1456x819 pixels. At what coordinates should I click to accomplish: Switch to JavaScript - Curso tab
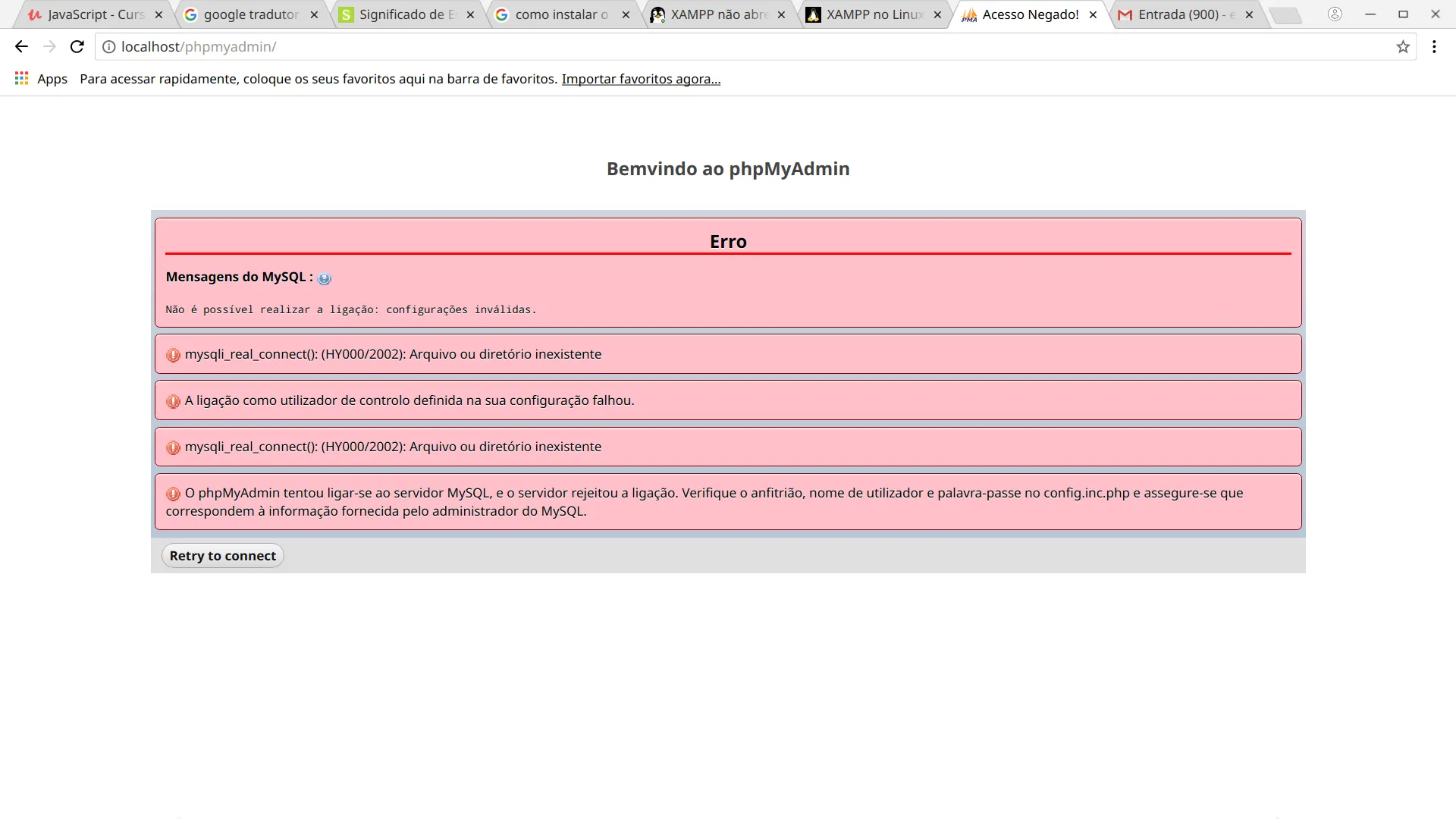95,14
